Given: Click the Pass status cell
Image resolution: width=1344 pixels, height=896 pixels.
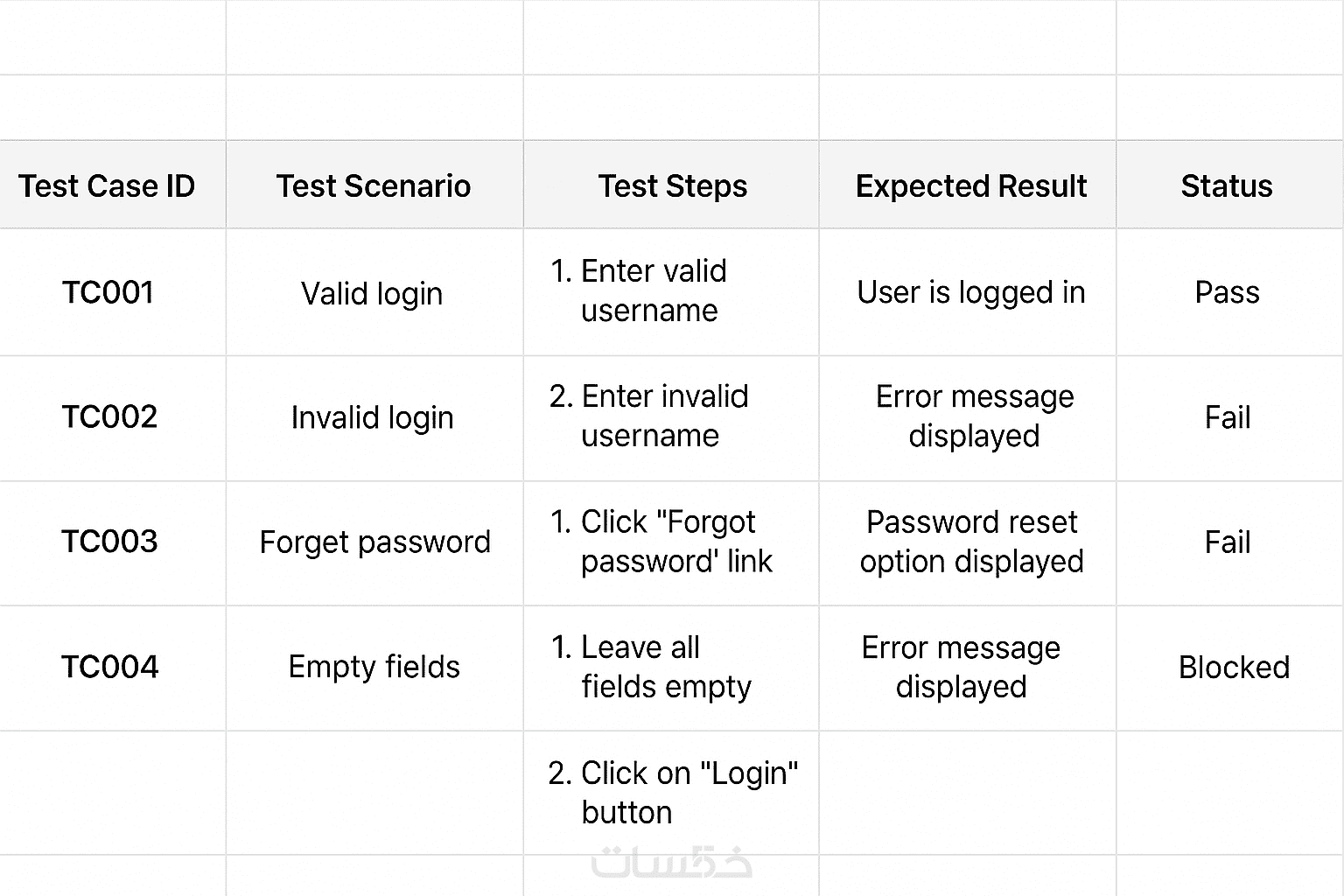Looking at the screenshot, I should [x=1227, y=292].
